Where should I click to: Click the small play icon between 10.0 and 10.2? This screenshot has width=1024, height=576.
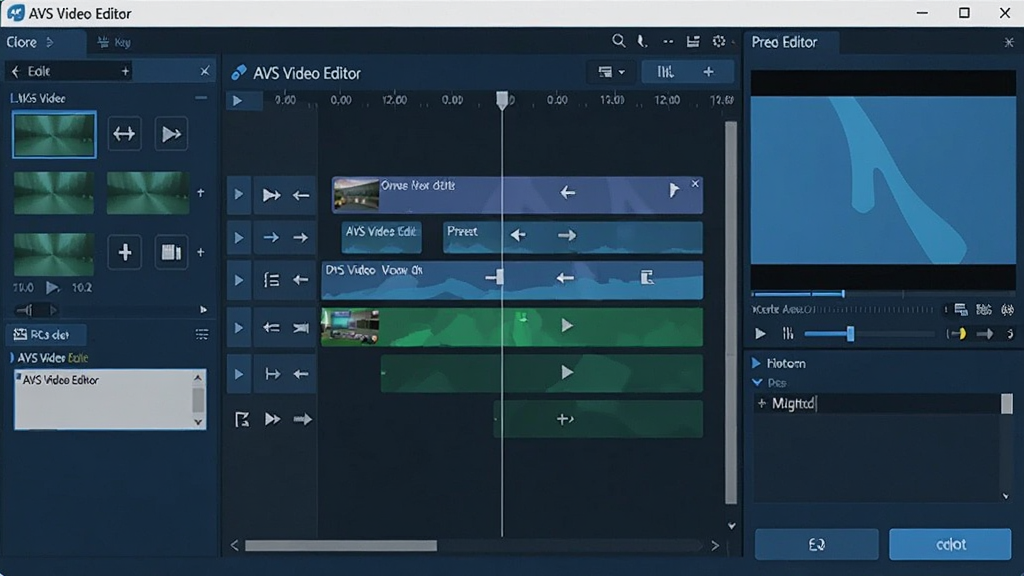[52, 287]
